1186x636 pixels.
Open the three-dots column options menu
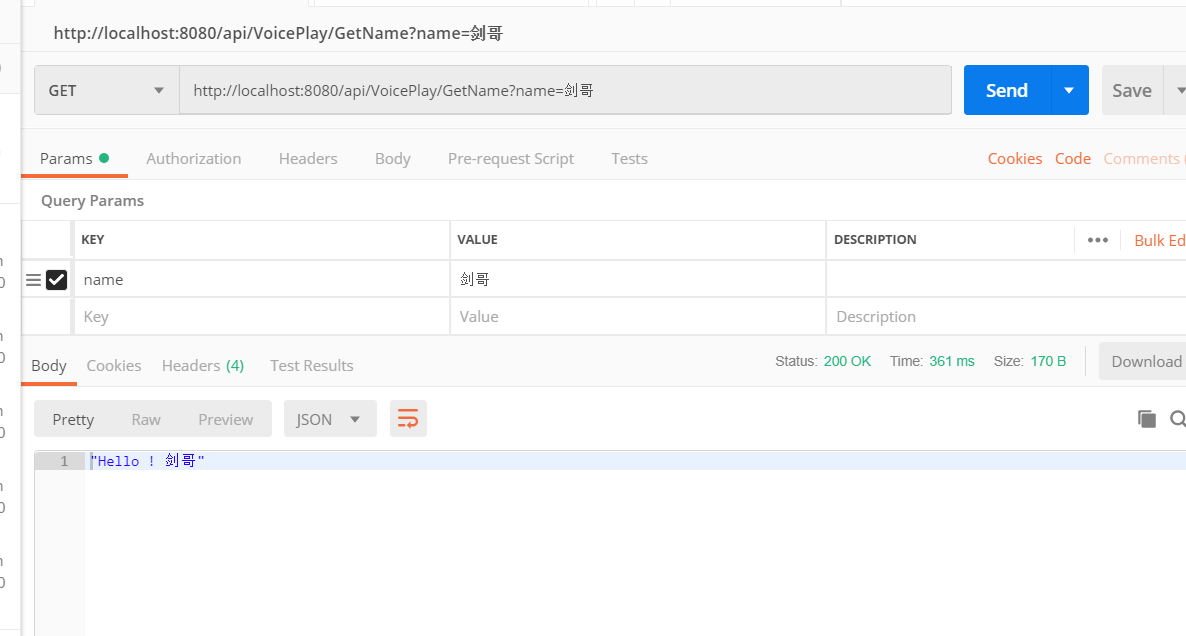coord(1097,240)
